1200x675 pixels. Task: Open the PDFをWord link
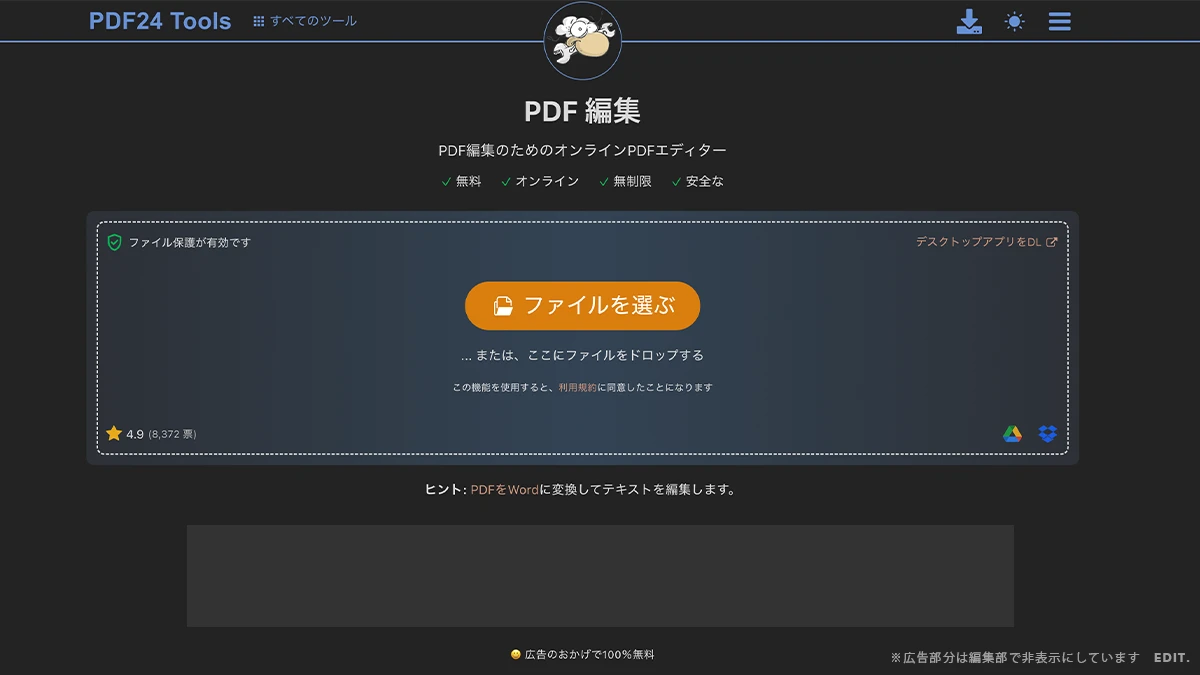coord(505,490)
